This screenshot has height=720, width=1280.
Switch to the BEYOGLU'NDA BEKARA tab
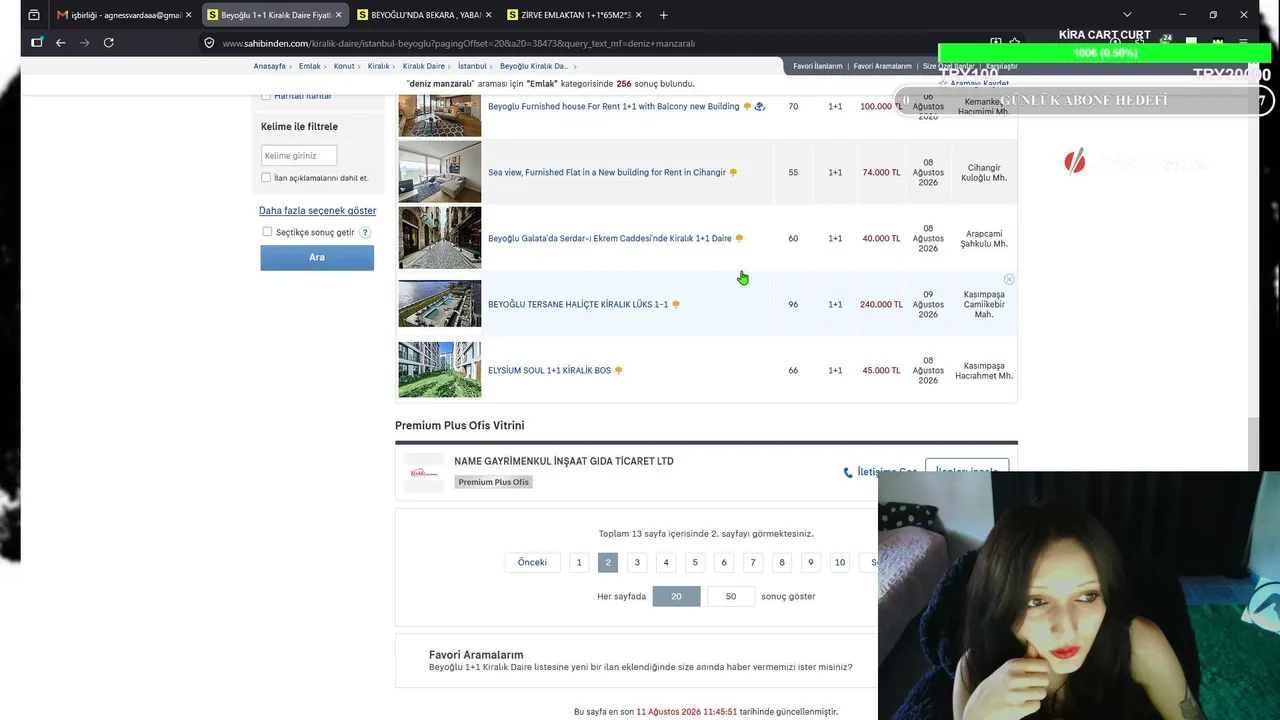[x=424, y=15]
